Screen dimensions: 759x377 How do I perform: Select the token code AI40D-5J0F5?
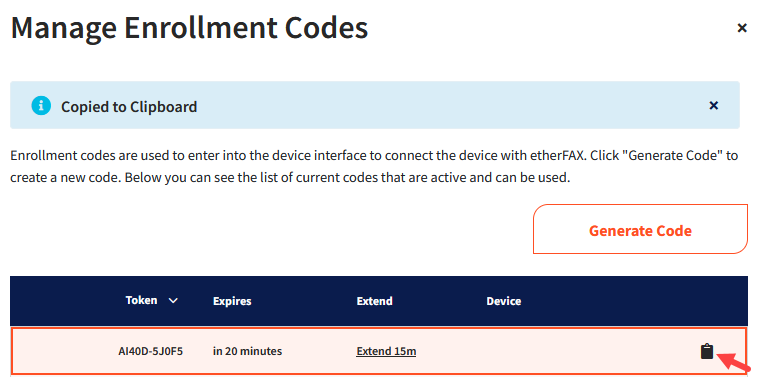[x=151, y=351]
